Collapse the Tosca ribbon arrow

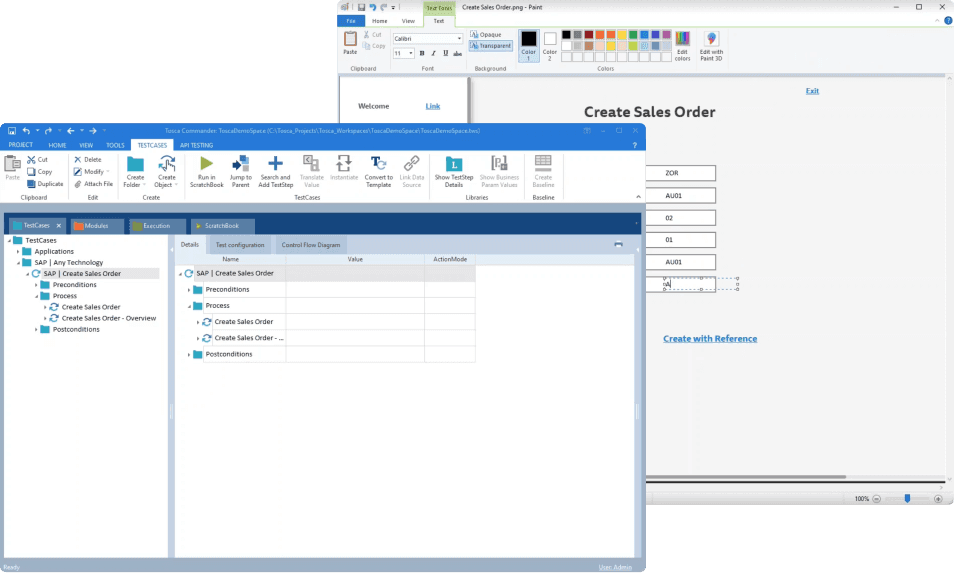pos(638,197)
